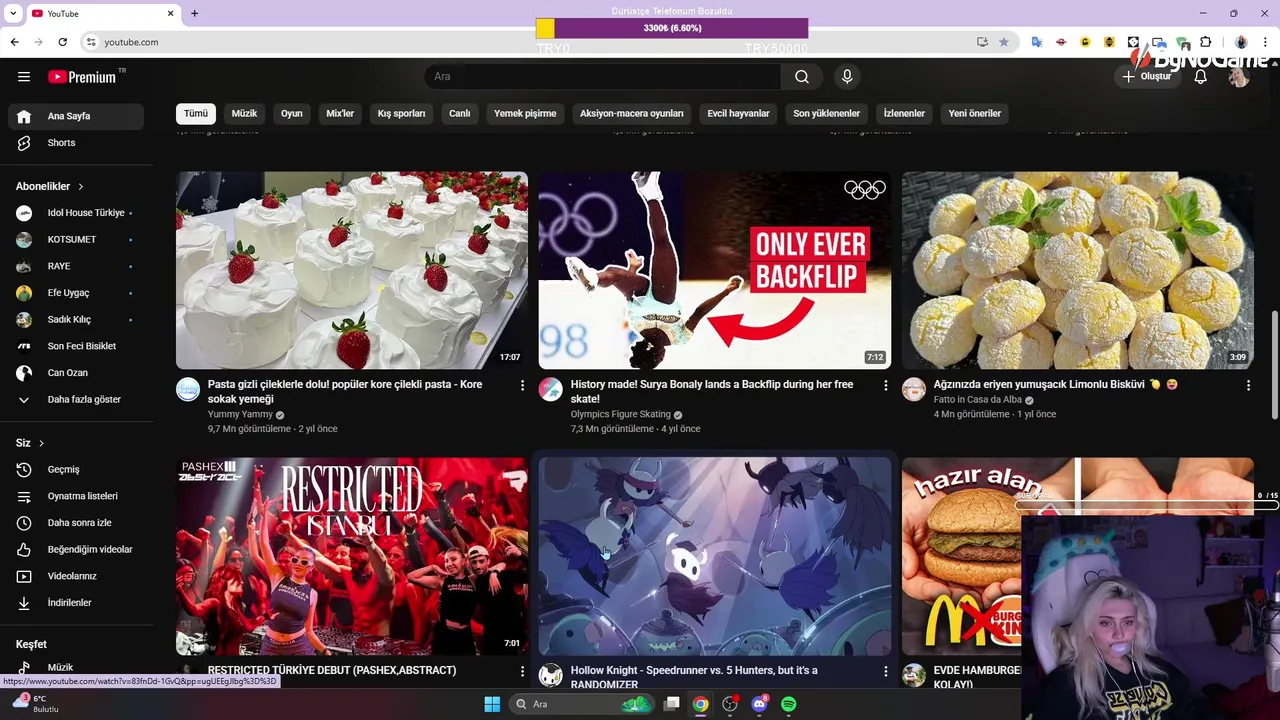Image resolution: width=1280 pixels, height=720 pixels.
Task: Select the Oyun filter chip
Action: (292, 113)
